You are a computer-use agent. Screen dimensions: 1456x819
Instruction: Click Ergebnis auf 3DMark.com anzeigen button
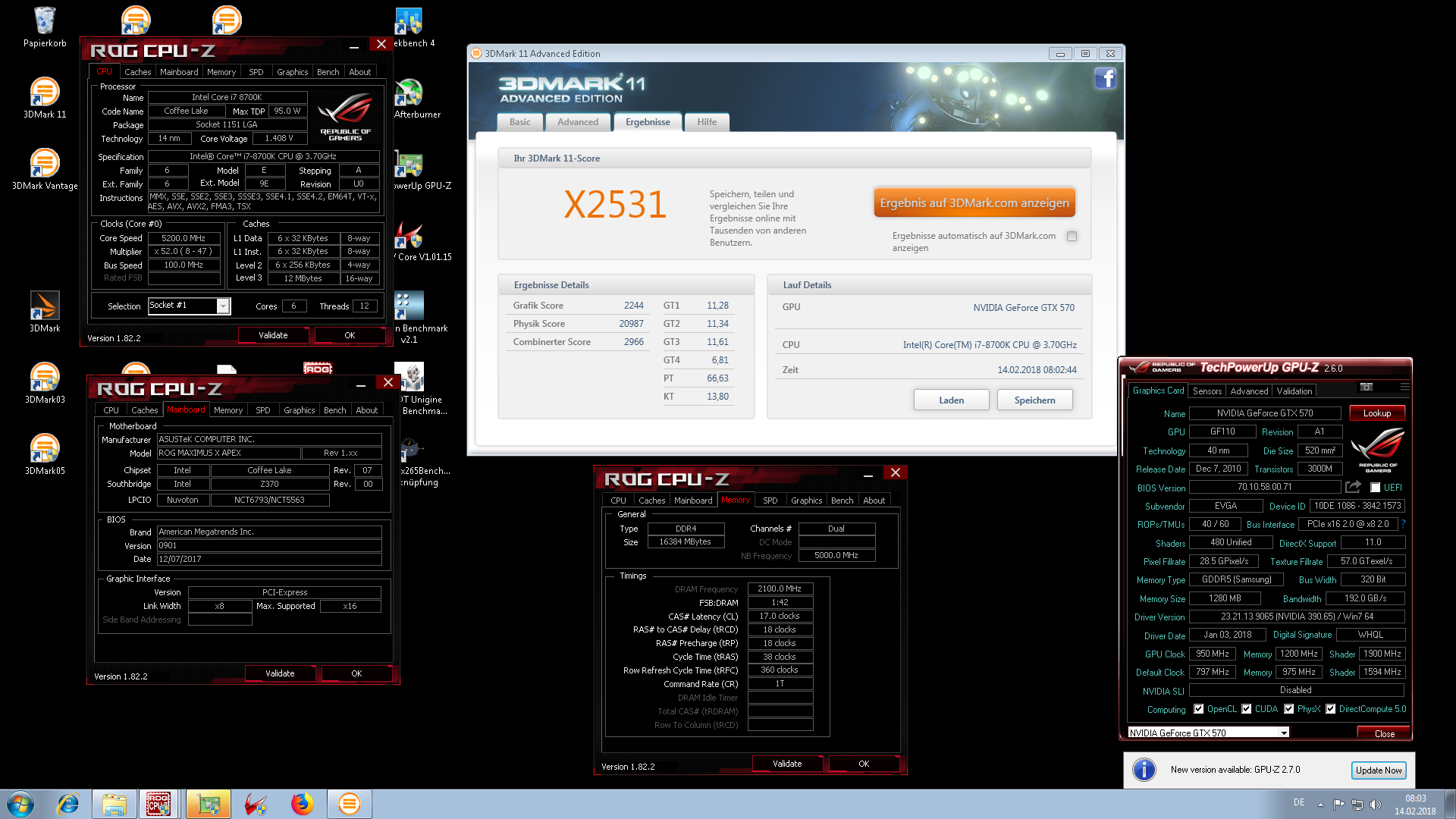pos(974,203)
